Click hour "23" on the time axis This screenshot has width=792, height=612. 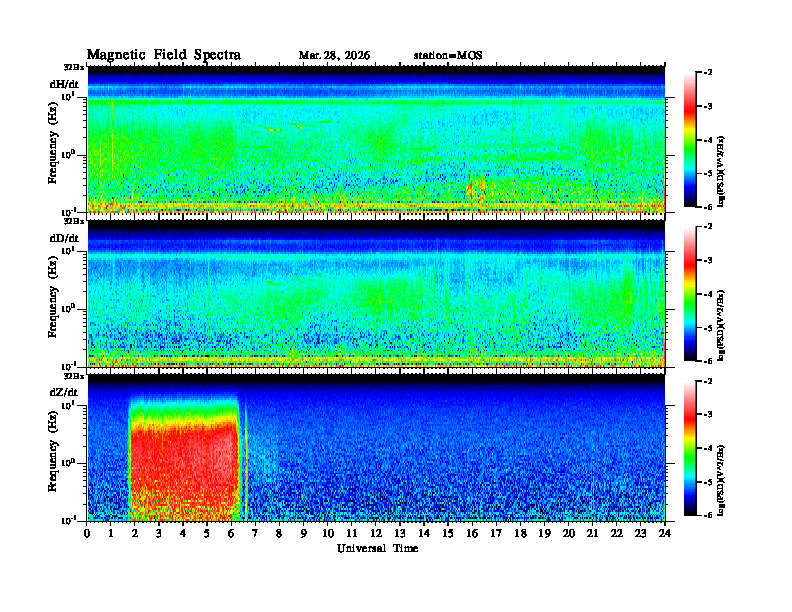click(640, 533)
